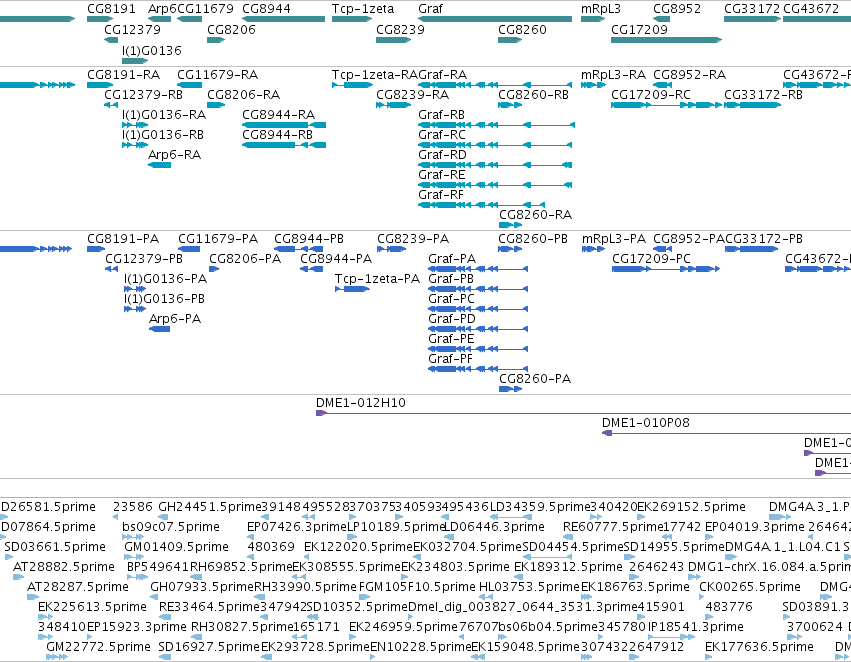851x662 pixels.
Task: Select the CG8260-PB protein label
Action: point(533,239)
